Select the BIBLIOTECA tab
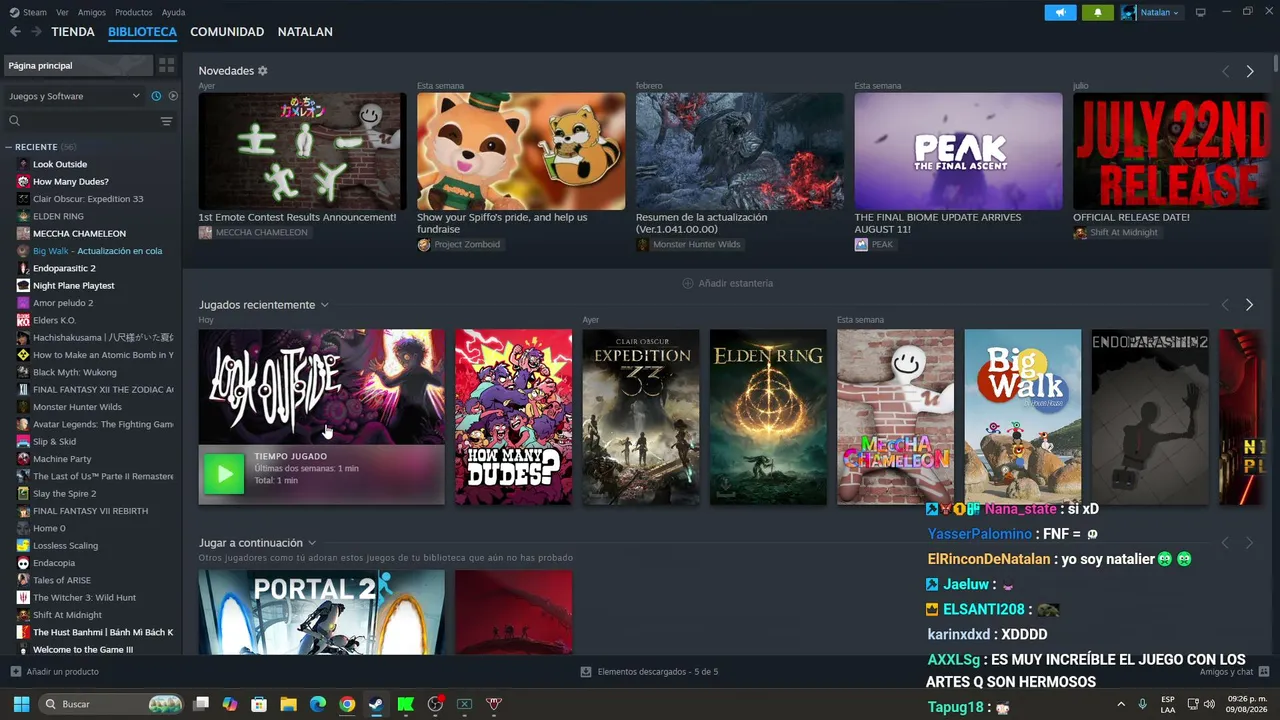 click(x=142, y=32)
